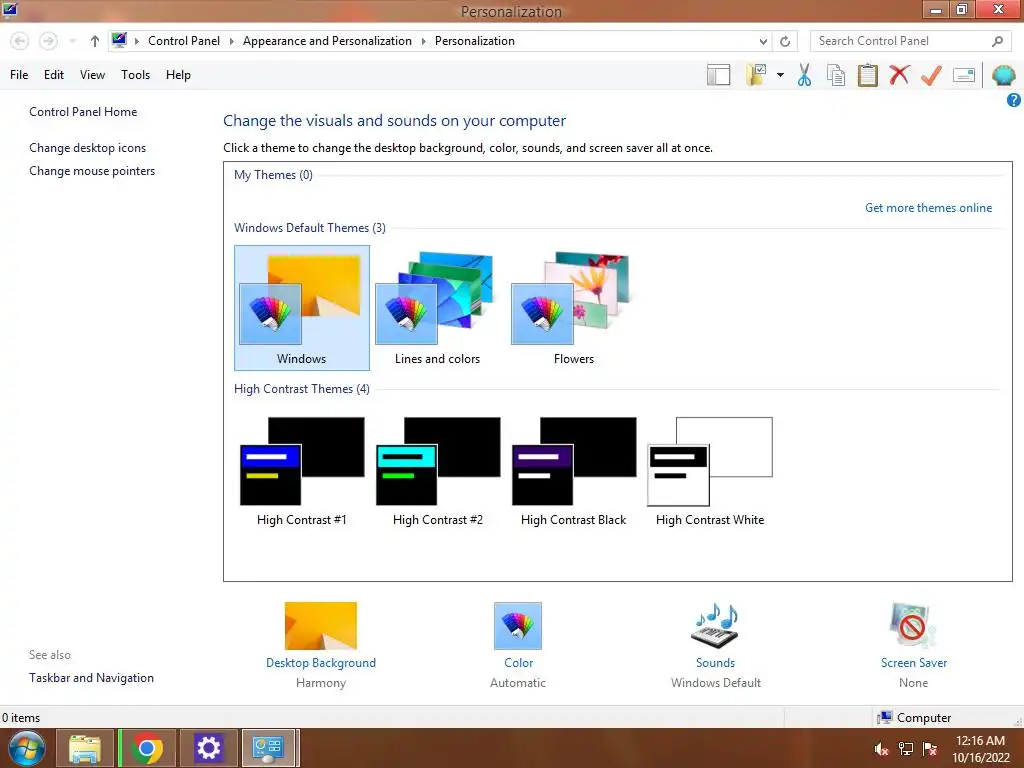The height and width of the screenshot is (768, 1024).
Task: Open Change mouse pointers link
Action: pos(92,170)
